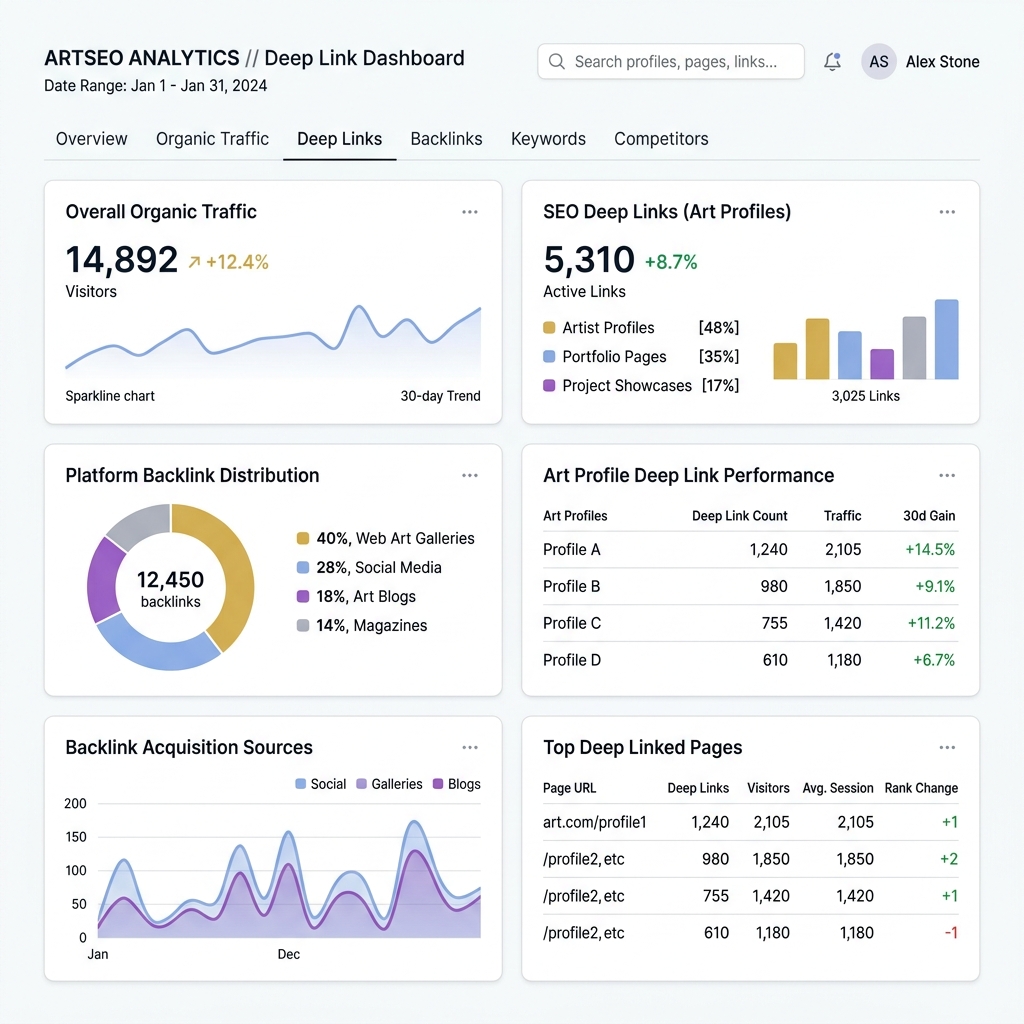
Task: Click the +2 rank change value
Action: 949,859
